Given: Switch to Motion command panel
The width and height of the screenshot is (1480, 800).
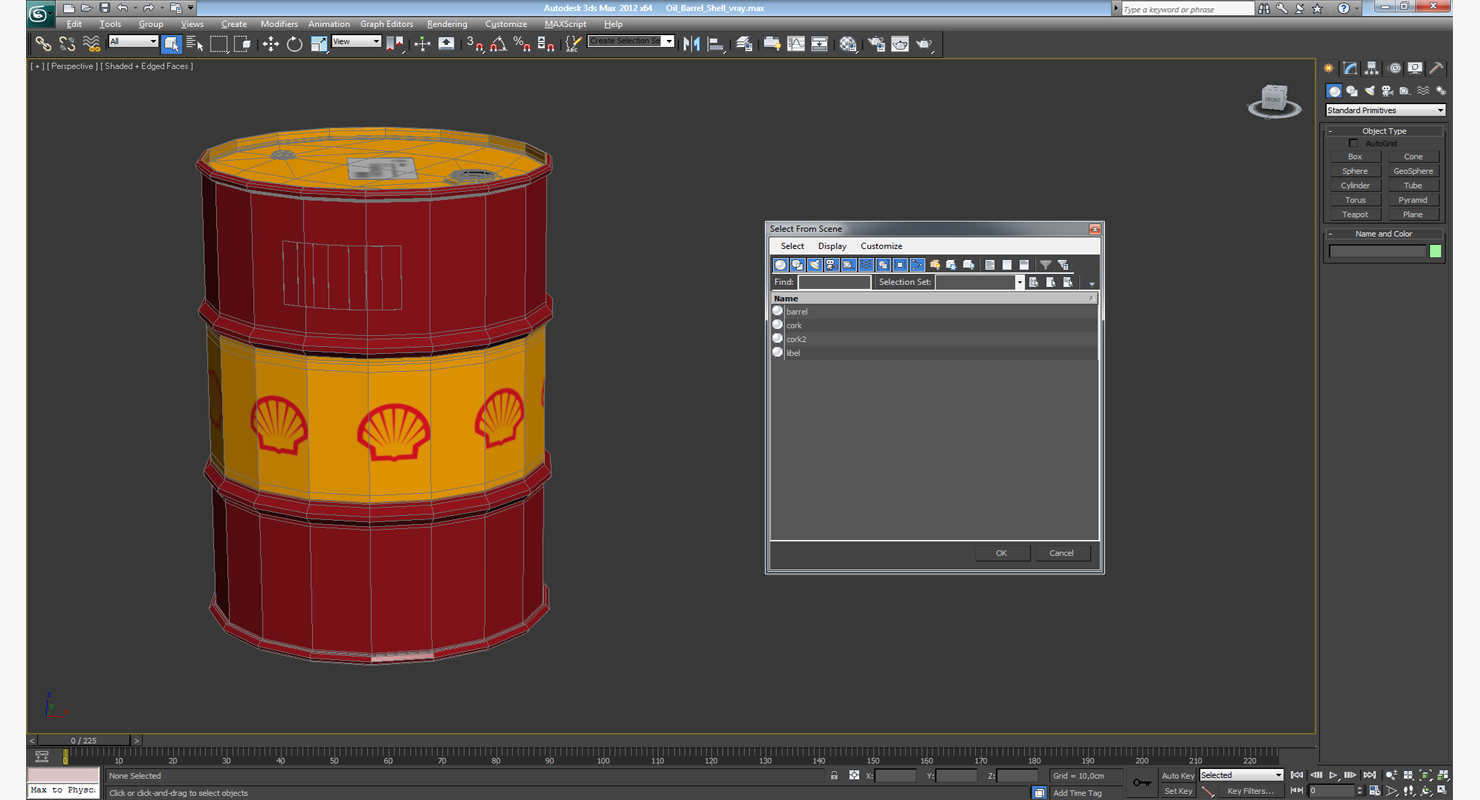Looking at the screenshot, I should [x=1393, y=68].
